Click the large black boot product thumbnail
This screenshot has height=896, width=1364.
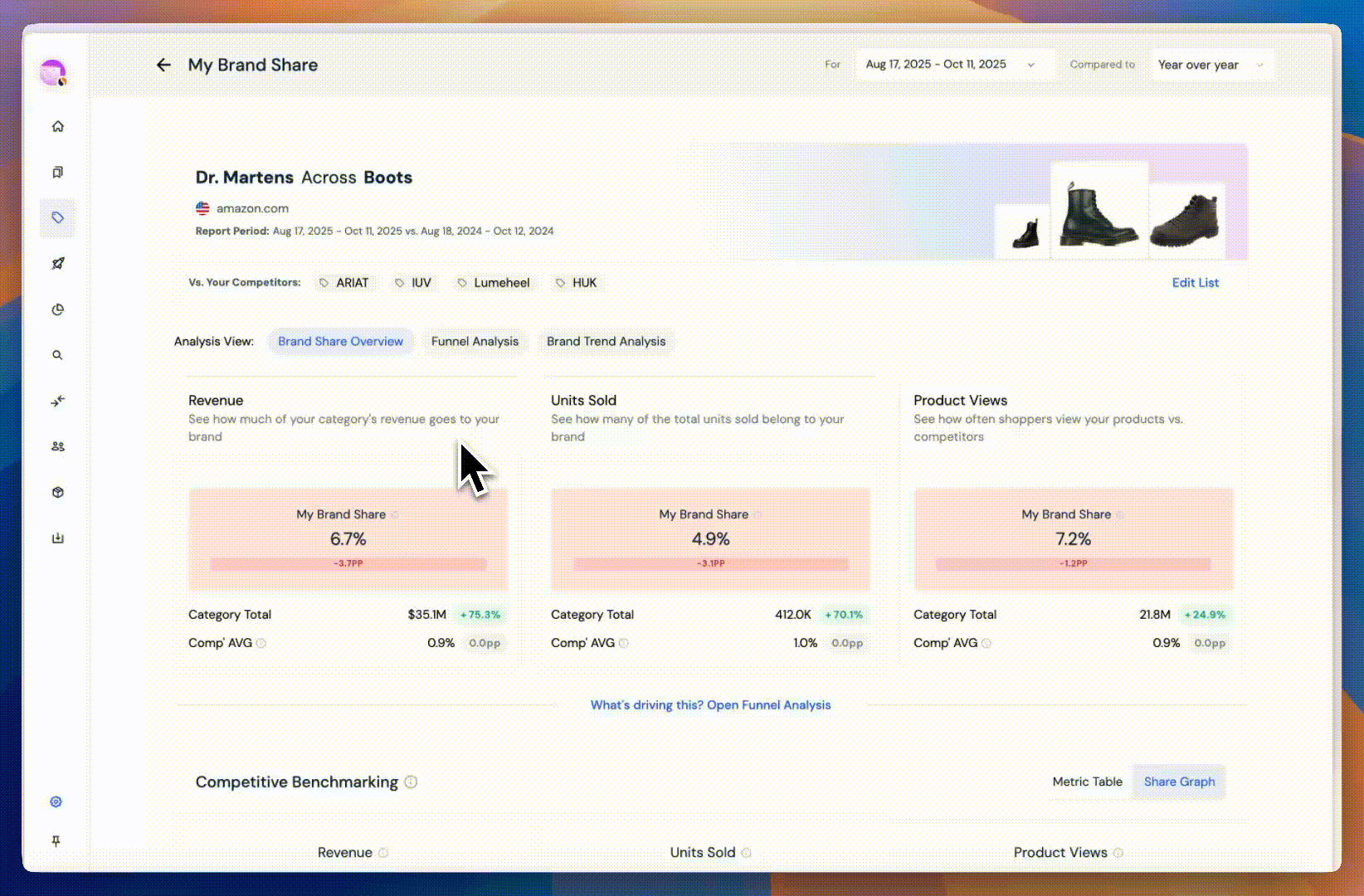(1099, 212)
